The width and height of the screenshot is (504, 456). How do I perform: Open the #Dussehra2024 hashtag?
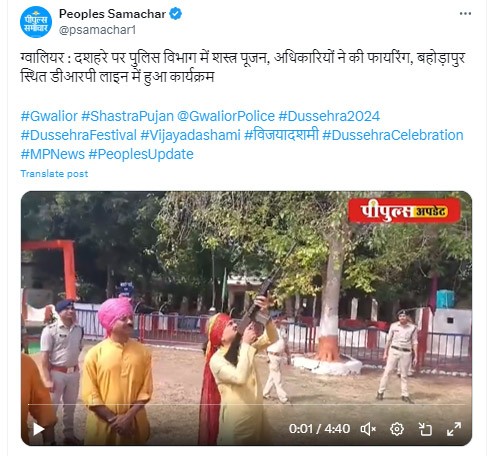(329, 116)
